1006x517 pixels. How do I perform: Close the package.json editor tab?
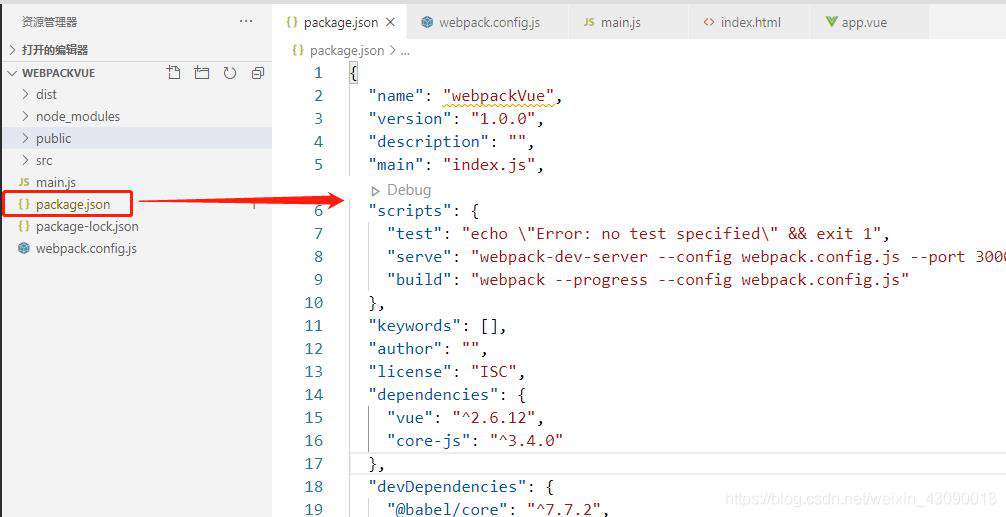[391, 22]
